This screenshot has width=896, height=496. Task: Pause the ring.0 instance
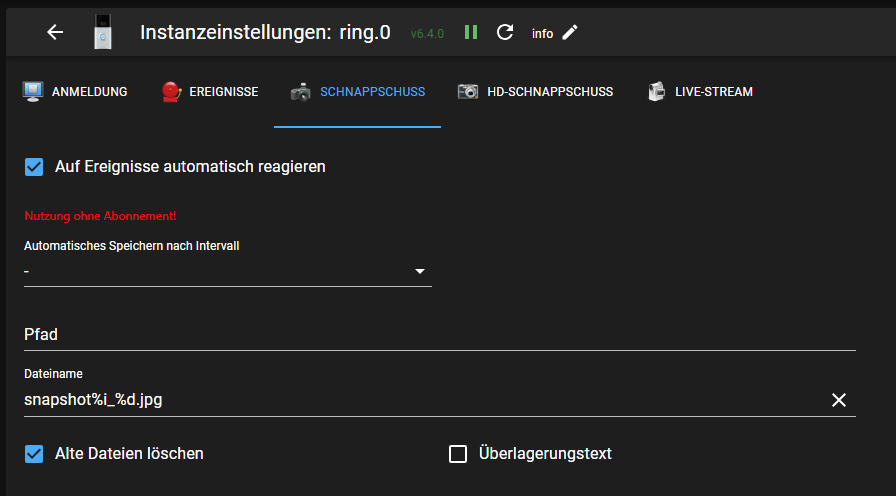[x=471, y=32]
